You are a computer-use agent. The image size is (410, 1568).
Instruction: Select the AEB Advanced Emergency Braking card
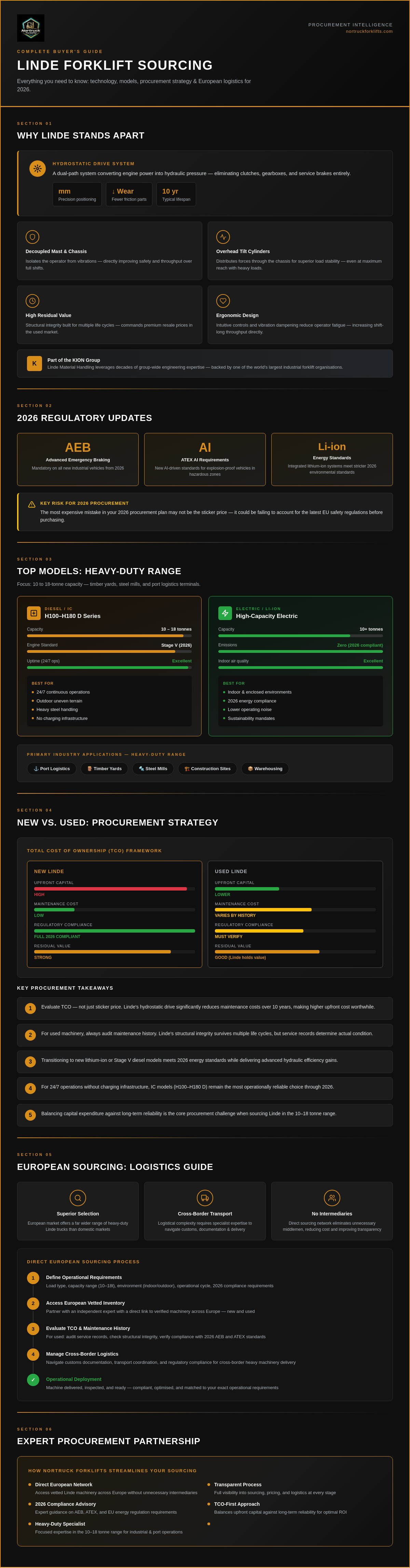pos(78,460)
